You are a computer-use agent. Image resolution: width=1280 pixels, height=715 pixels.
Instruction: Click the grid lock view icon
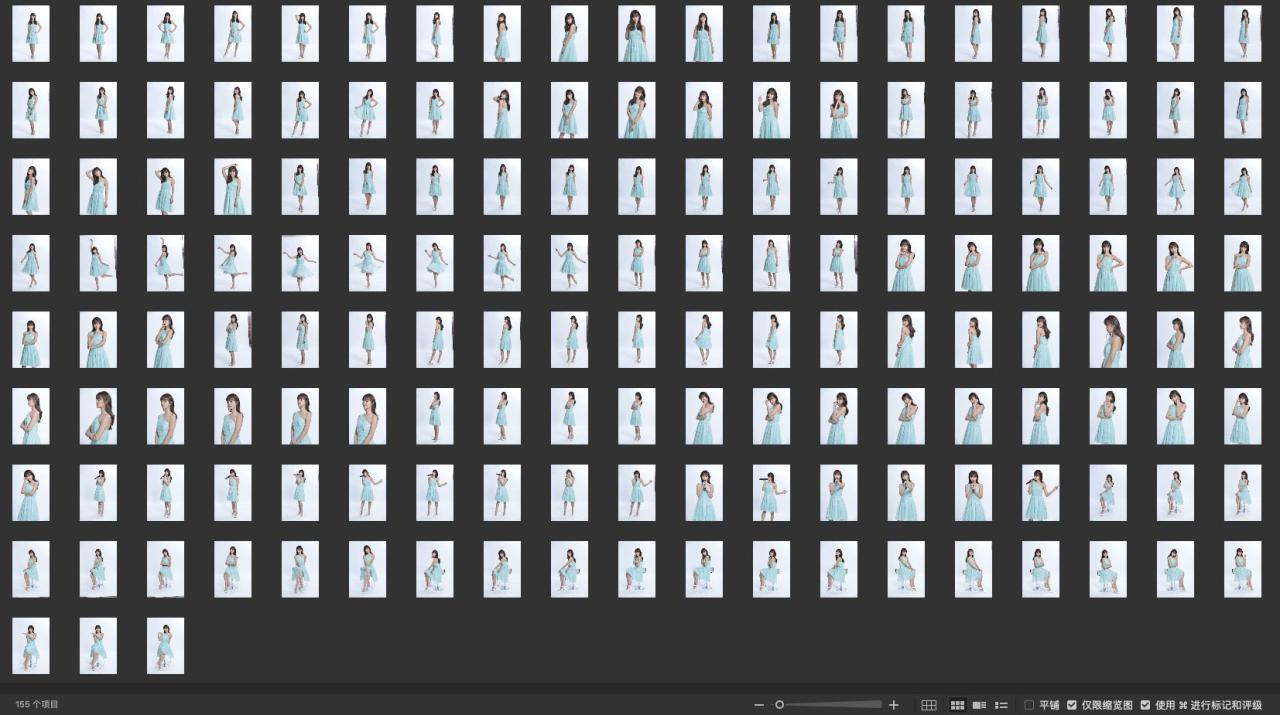[x=929, y=705]
